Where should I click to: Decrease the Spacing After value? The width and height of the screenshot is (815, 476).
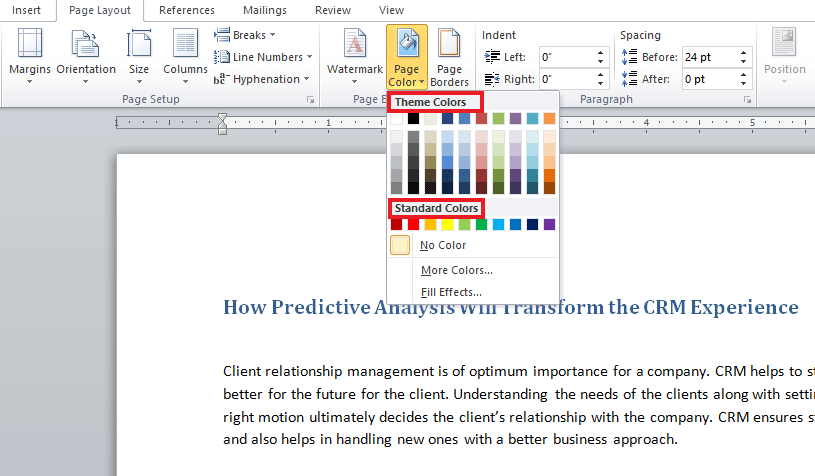tap(743, 84)
